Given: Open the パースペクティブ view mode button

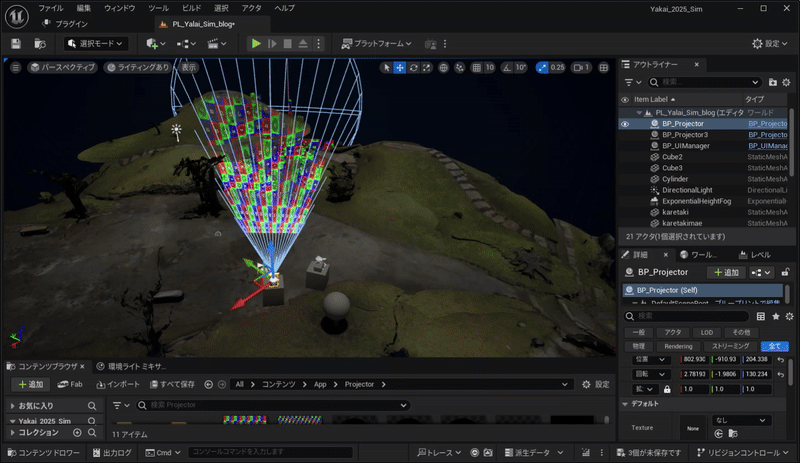Looking at the screenshot, I should pos(63,67).
